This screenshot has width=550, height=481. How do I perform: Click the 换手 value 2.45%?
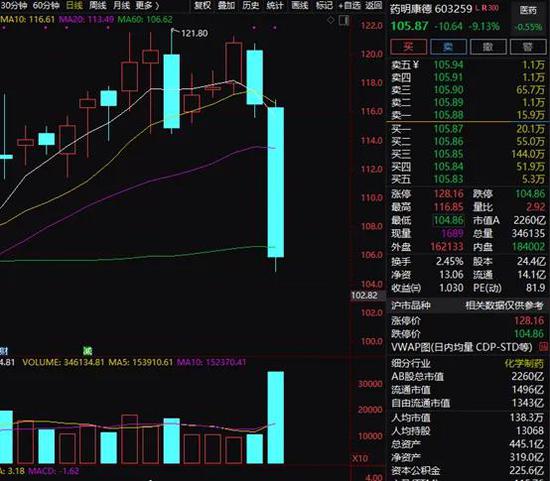[449, 261]
